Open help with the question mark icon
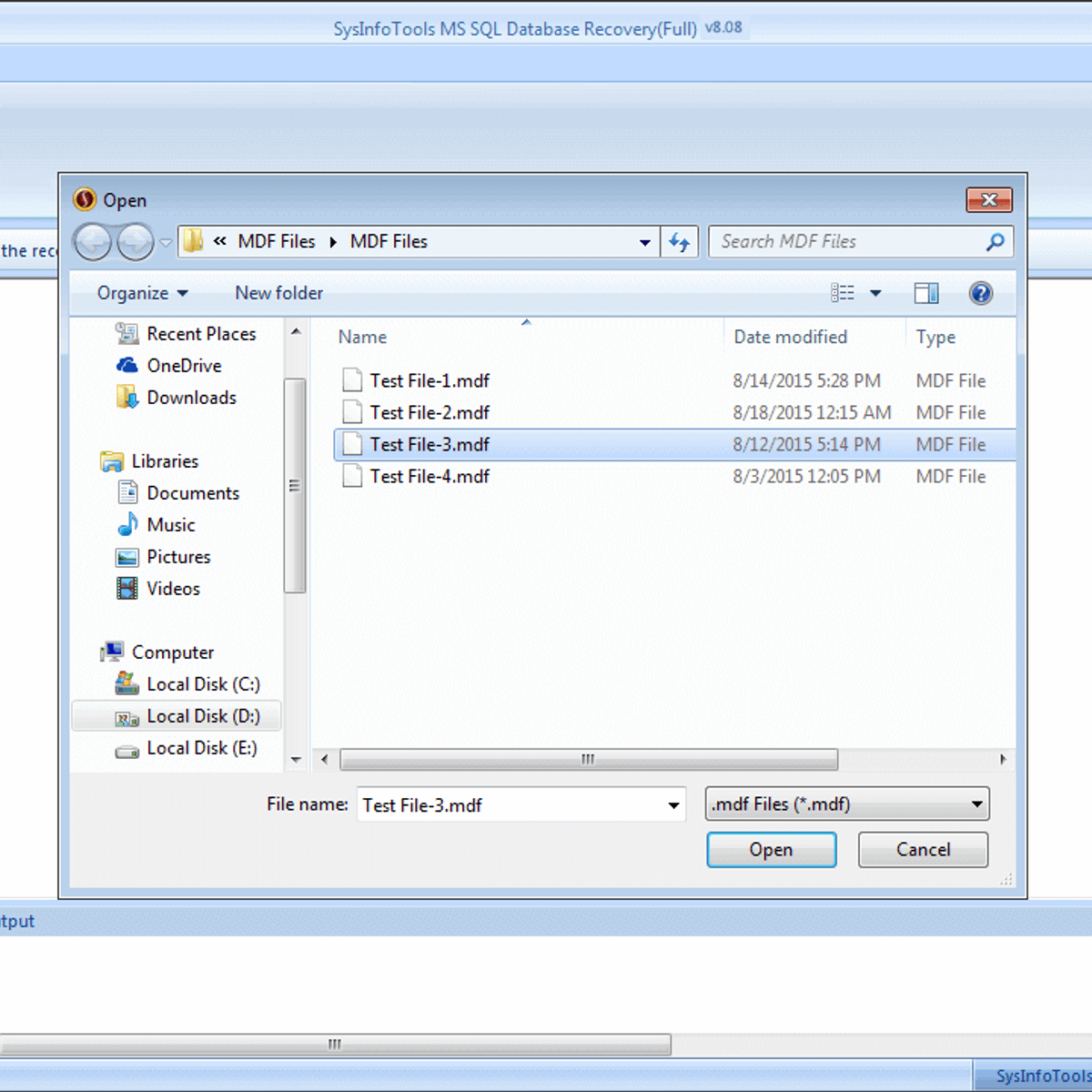Image resolution: width=1092 pixels, height=1092 pixels. click(980, 293)
